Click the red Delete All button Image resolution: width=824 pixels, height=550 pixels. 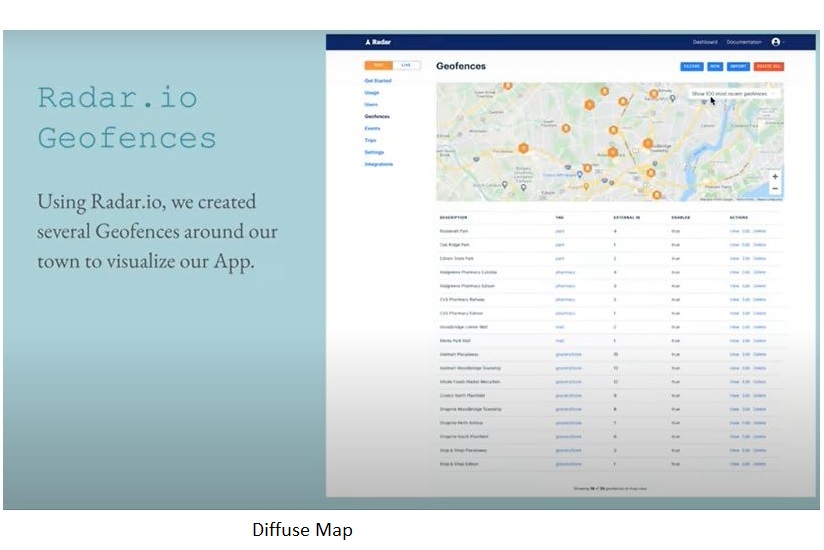click(770, 66)
